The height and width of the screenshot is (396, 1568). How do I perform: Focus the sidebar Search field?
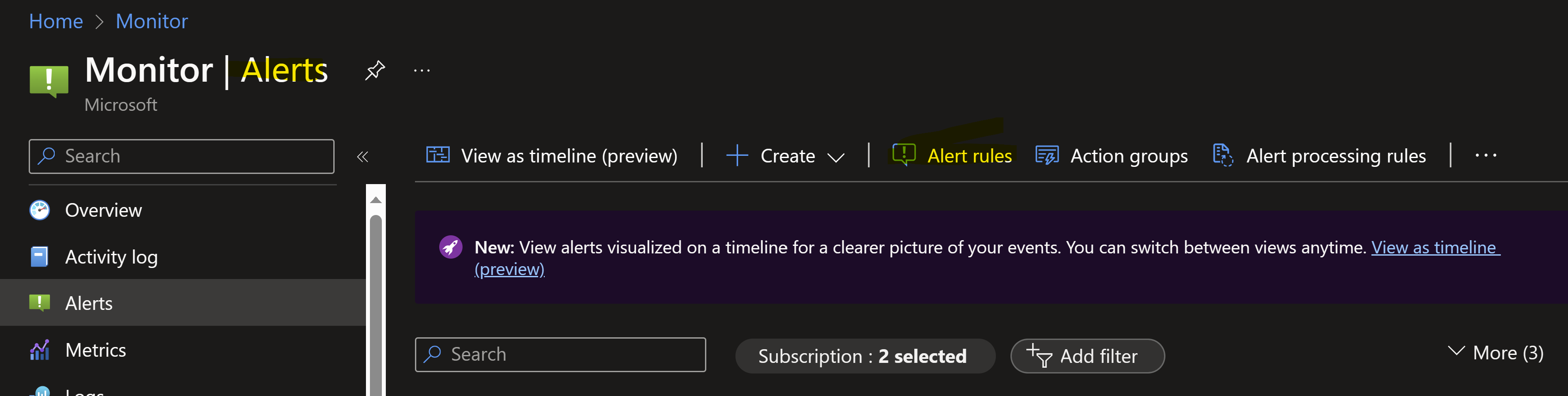coord(181,156)
